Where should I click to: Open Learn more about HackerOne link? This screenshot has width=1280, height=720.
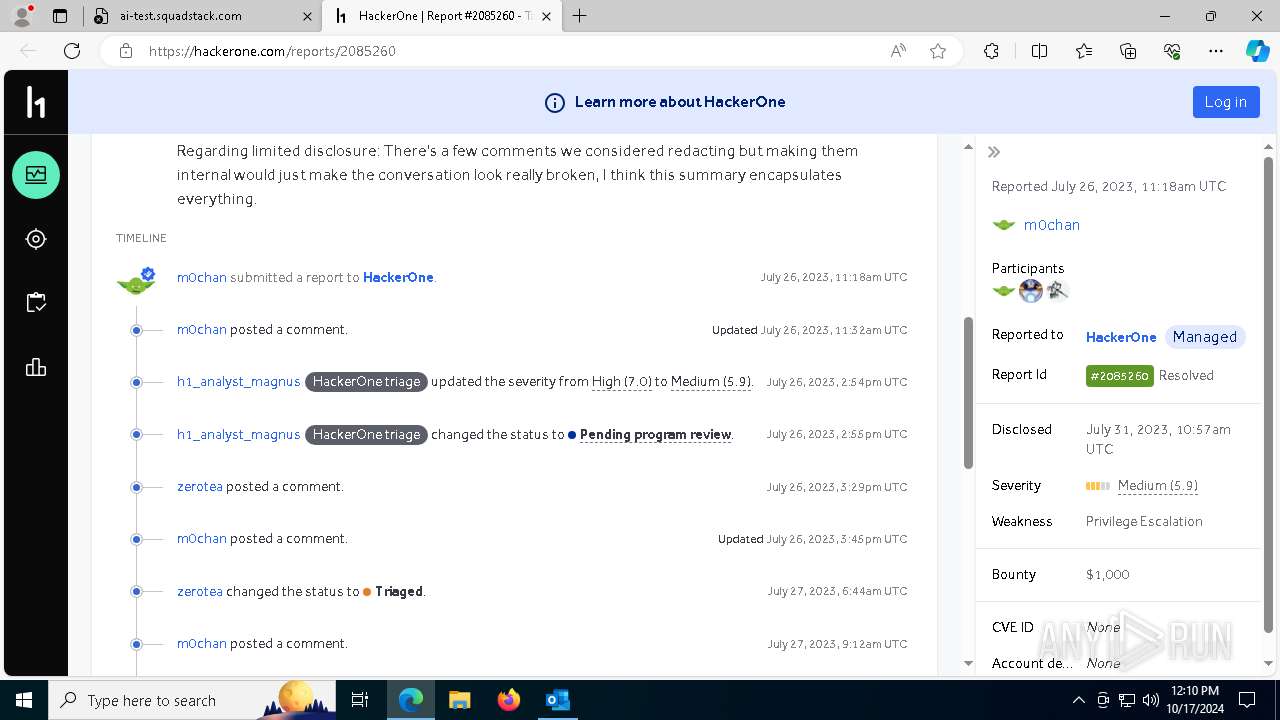pyautogui.click(x=680, y=102)
